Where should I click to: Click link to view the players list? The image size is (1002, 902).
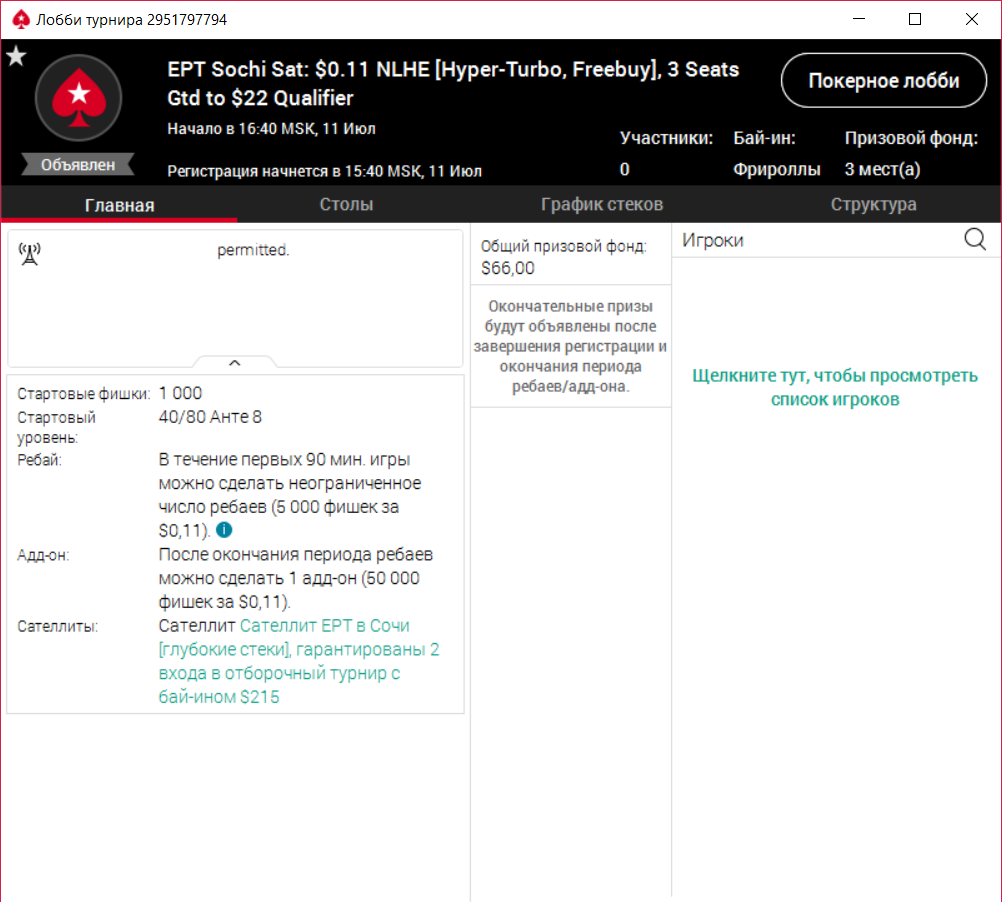[835, 387]
